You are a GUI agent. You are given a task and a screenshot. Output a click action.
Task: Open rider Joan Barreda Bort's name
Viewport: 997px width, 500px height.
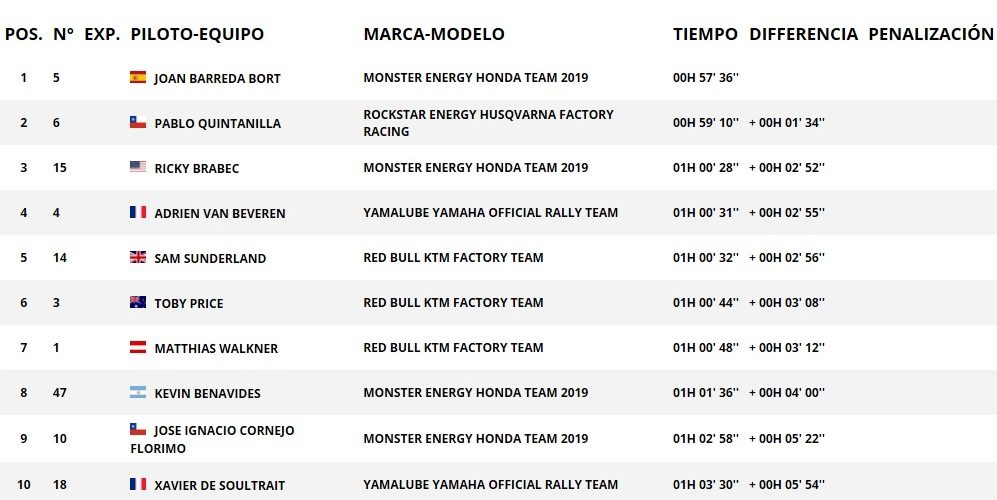coord(217,78)
